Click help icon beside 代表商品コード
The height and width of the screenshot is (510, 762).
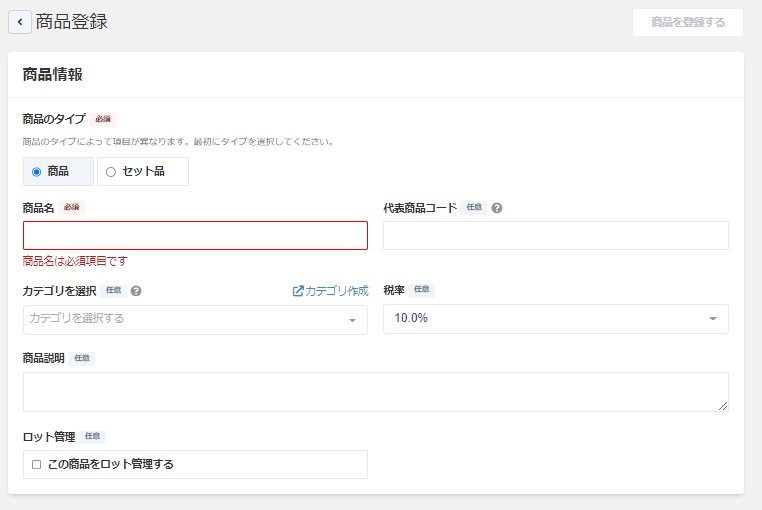(x=497, y=208)
